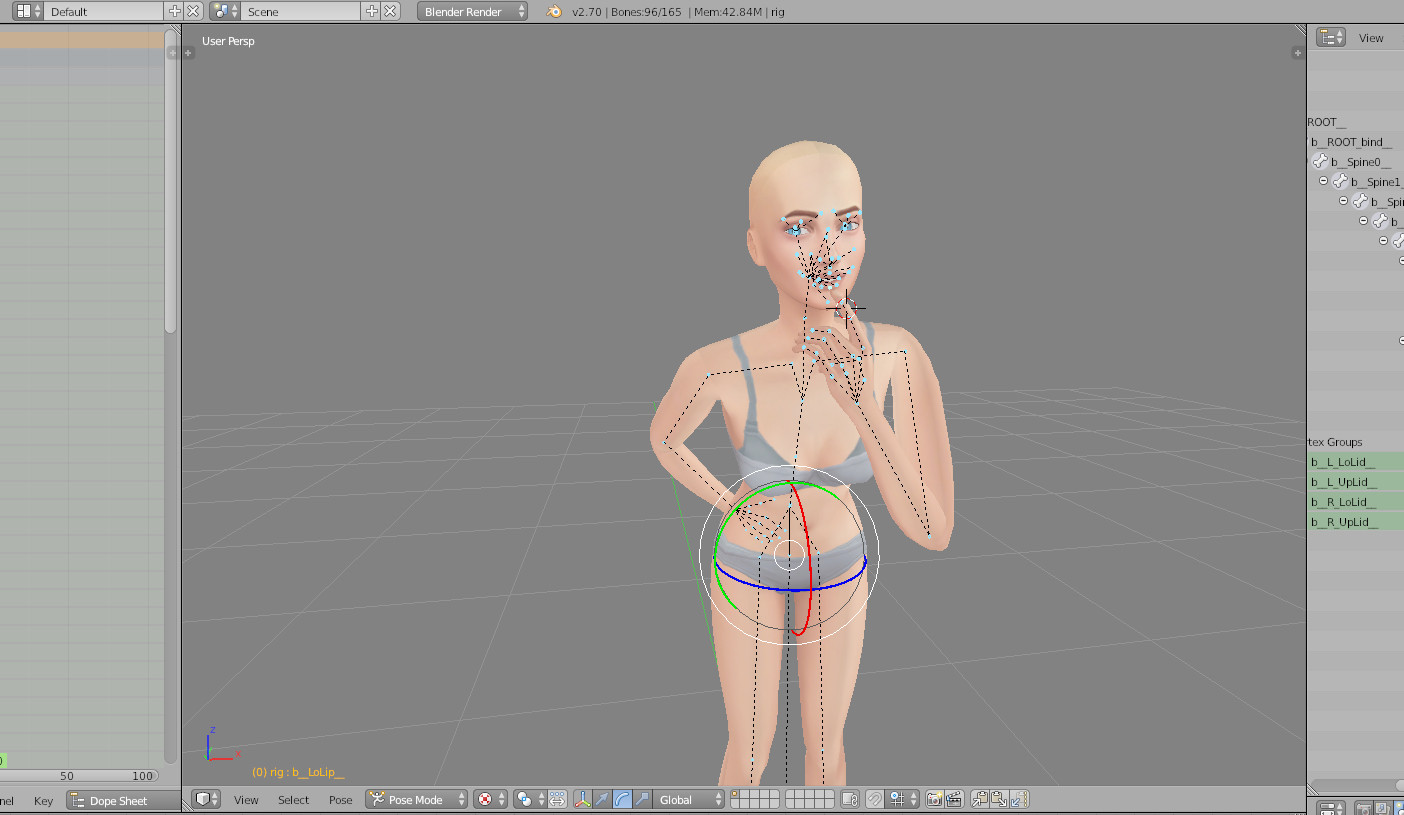Open the Pose Mode selector dropdown
The height and width of the screenshot is (815, 1404).
[x=416, y=799]
